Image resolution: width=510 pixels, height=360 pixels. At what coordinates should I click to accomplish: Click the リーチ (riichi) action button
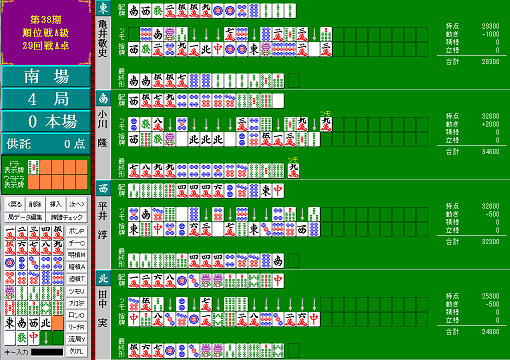click(77, 327)
